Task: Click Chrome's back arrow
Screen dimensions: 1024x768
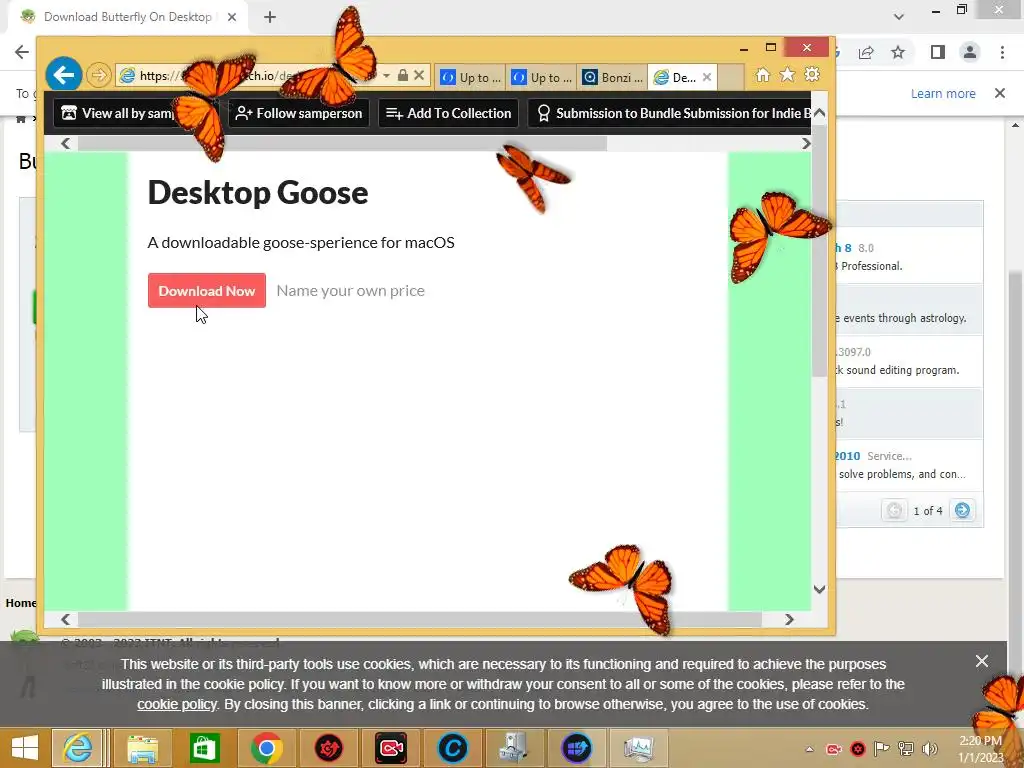Action: 22,52
